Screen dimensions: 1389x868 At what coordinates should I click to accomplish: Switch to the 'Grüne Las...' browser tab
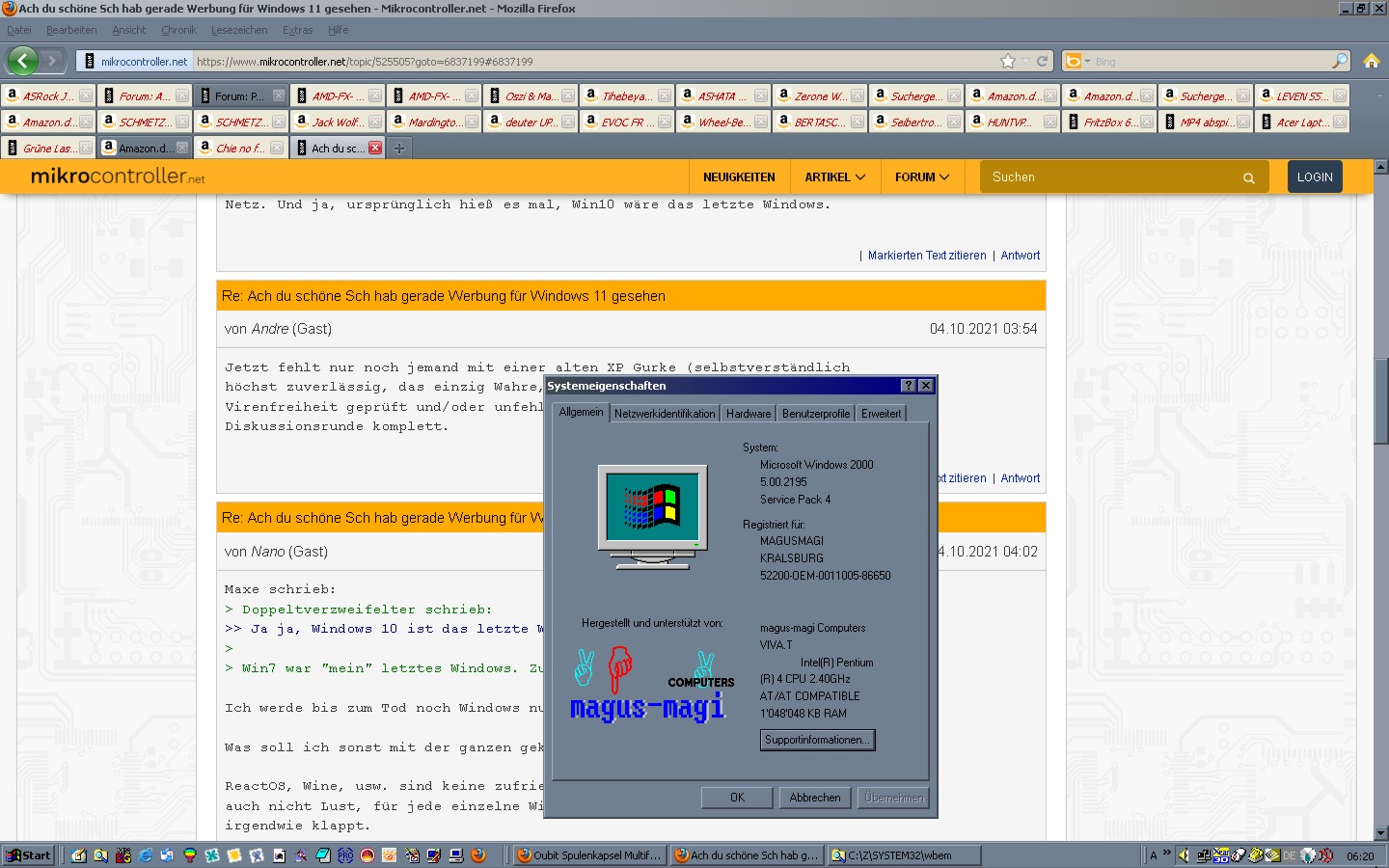point(47,148)
